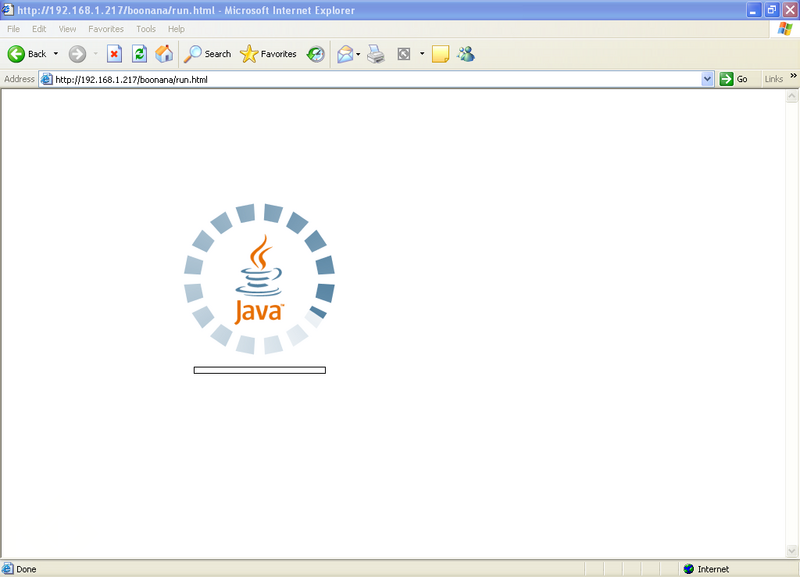800x577 pixels.
Task: Expand the address bar dropdown list
Action: point(707,79)
